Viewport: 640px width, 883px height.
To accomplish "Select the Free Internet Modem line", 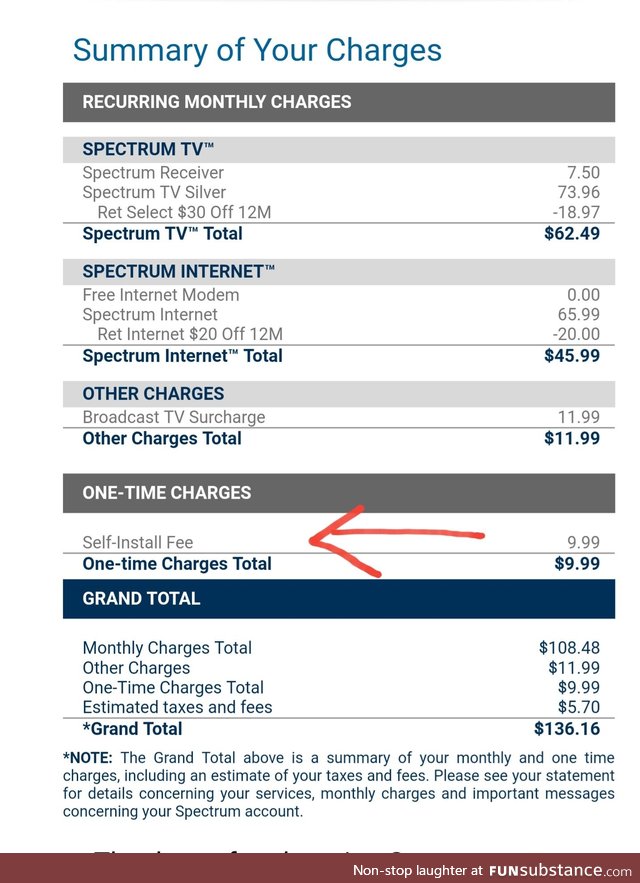I will tap(339, 295).
